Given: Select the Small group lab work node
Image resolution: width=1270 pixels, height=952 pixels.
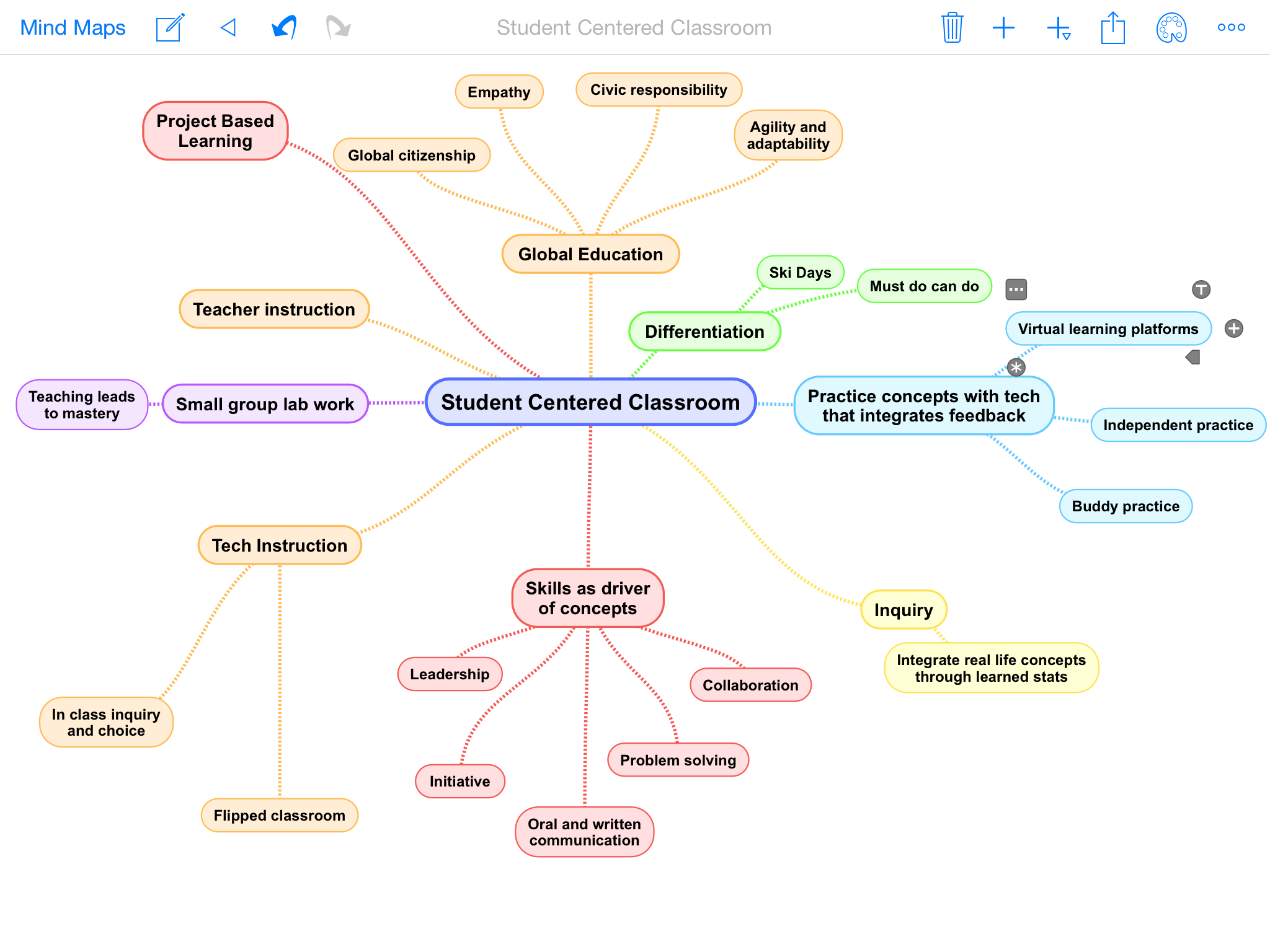Looking at the screenshot, I should pos(265,404).
